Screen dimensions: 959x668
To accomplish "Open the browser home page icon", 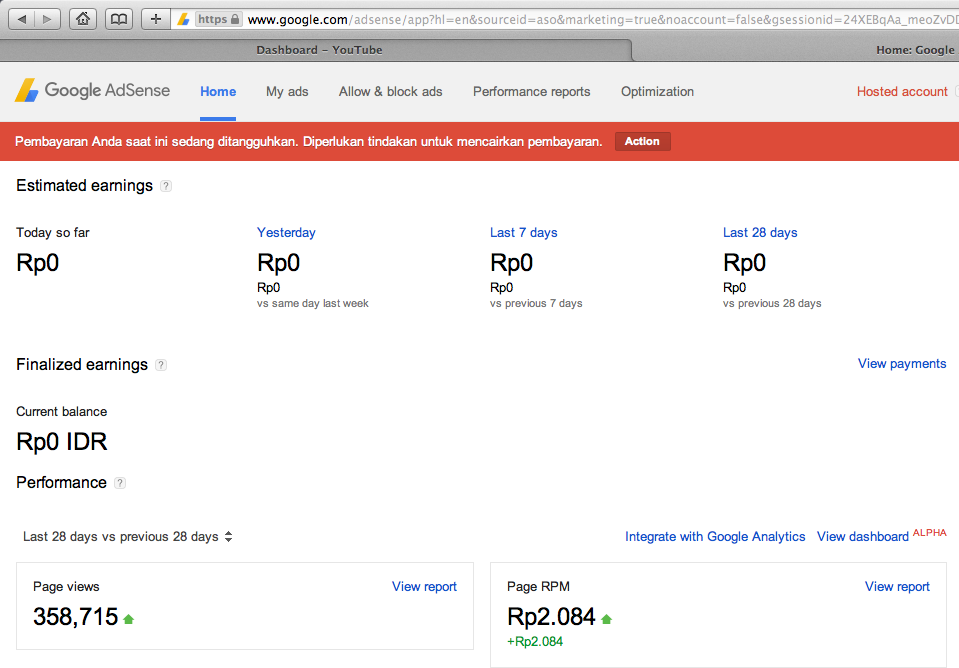I will click(83, 19).
